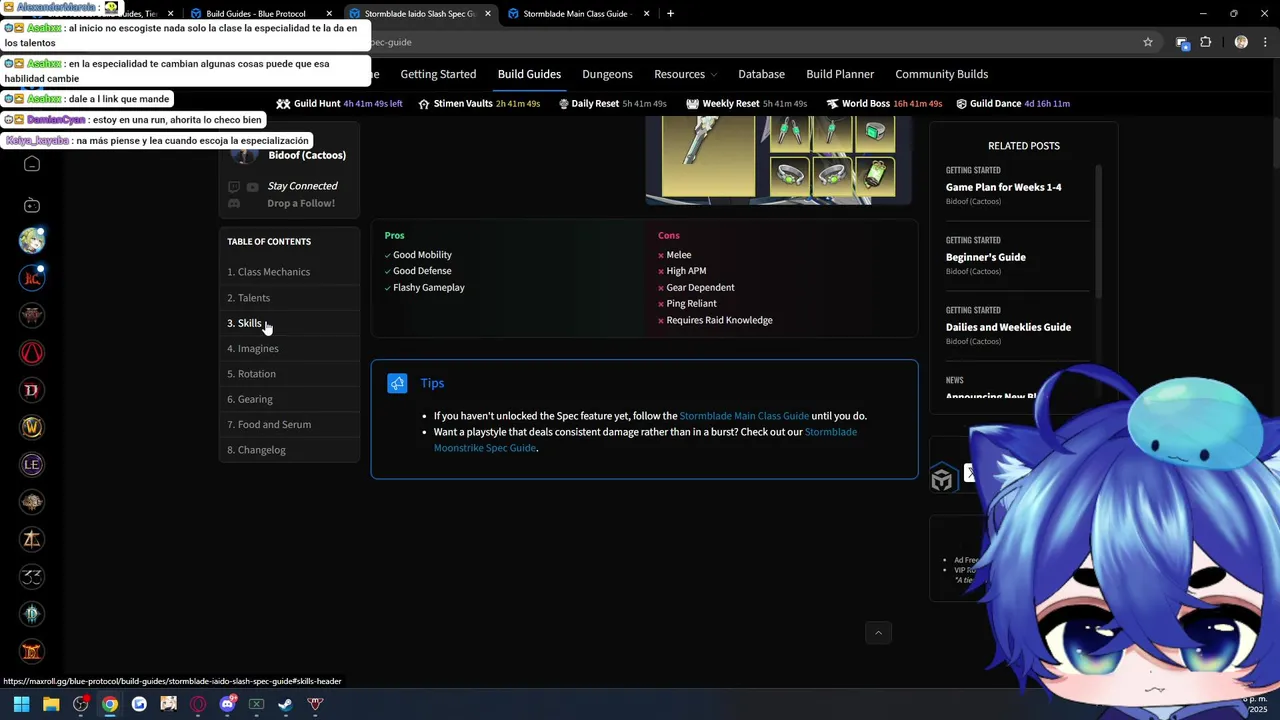Click the home icon atop the left sidebar
The width and height of the screenshot is (1280, 720).
click(x=32, y=164)
